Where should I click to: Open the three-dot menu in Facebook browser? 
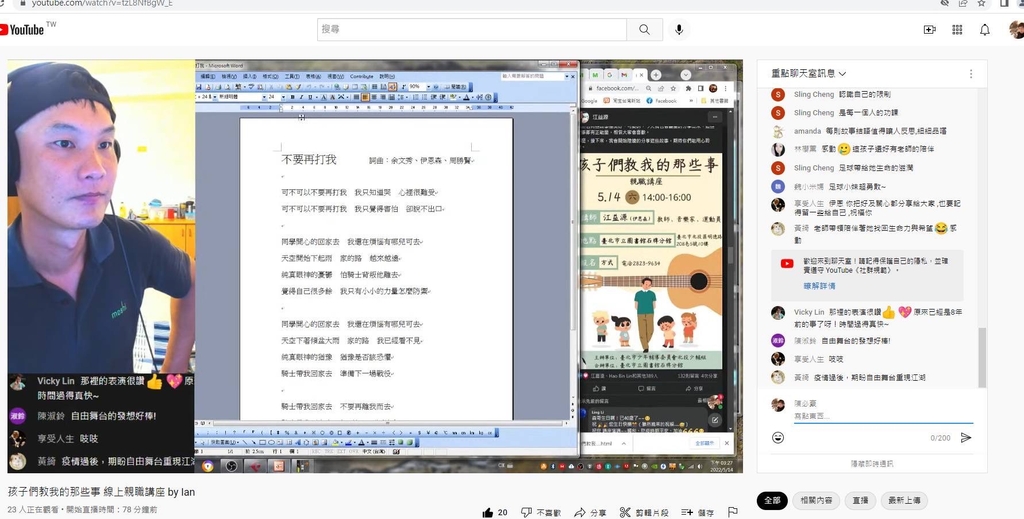tap(728, 88)
